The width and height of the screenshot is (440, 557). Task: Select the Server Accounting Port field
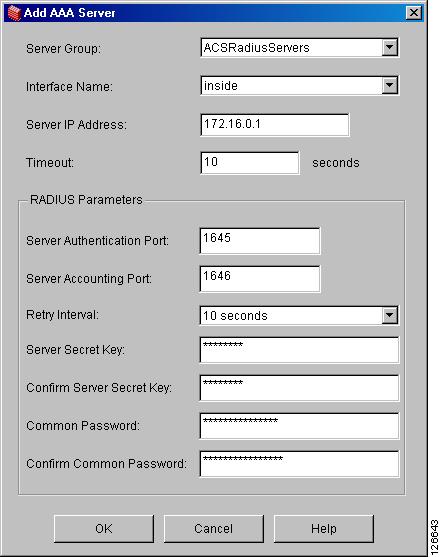260,279
